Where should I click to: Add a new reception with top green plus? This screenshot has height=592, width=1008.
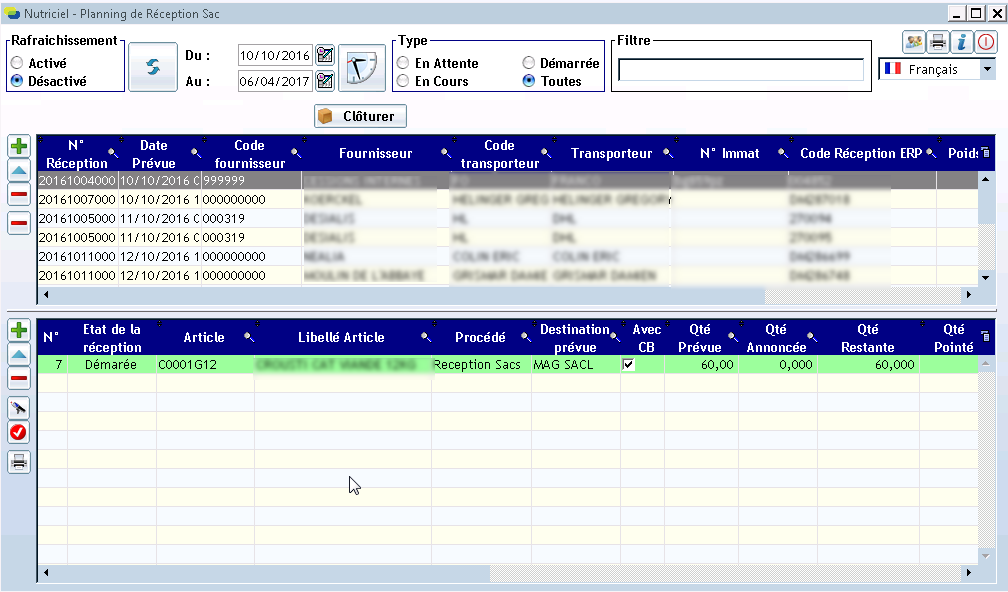[18, 146]
